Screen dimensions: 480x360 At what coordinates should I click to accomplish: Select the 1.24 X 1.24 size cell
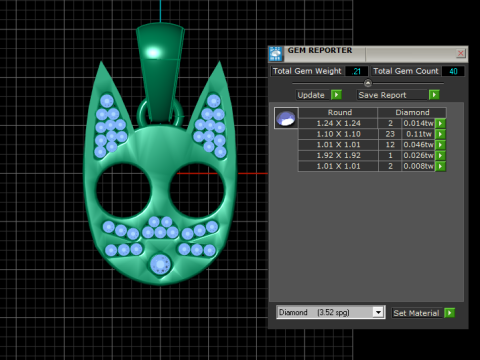338,123
